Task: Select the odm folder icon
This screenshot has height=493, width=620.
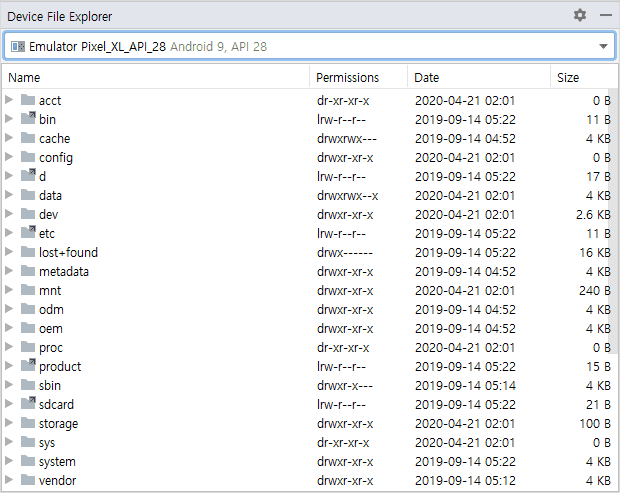Action: click(x=28, y=308)
